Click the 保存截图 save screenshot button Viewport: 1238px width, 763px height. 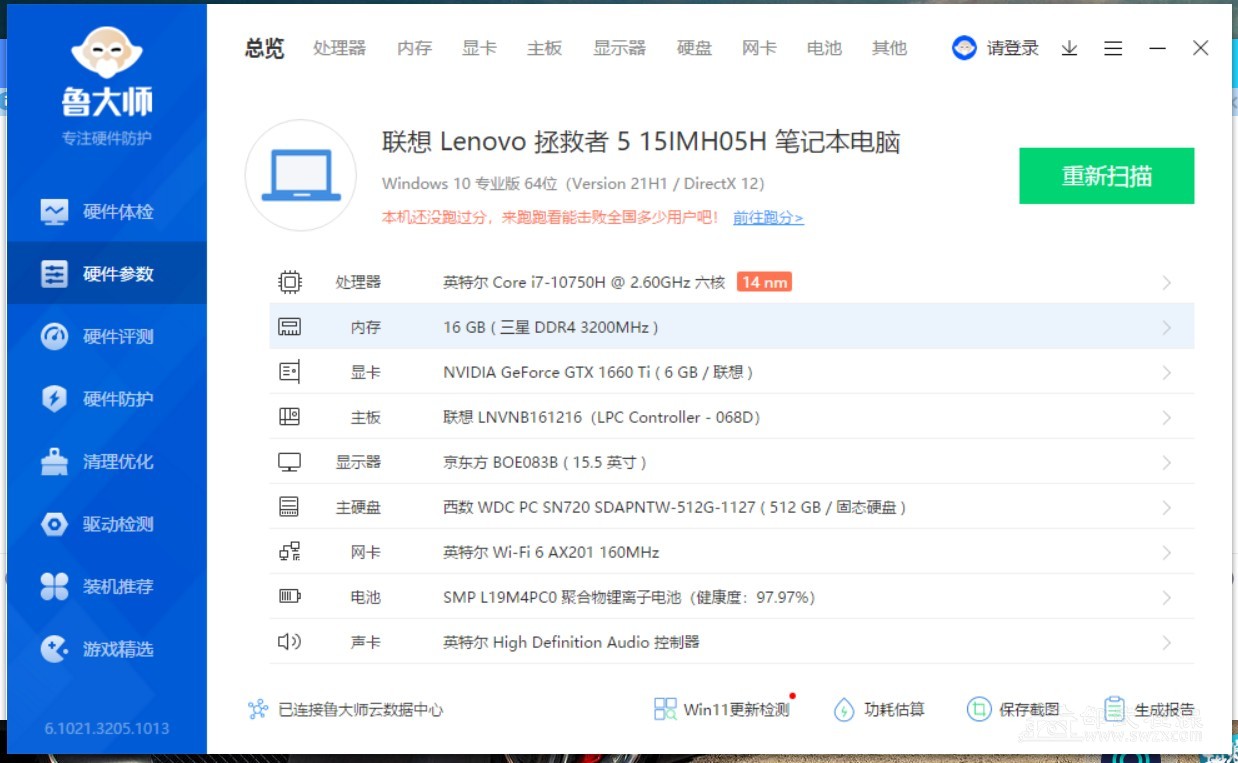tap(1014, 709)
